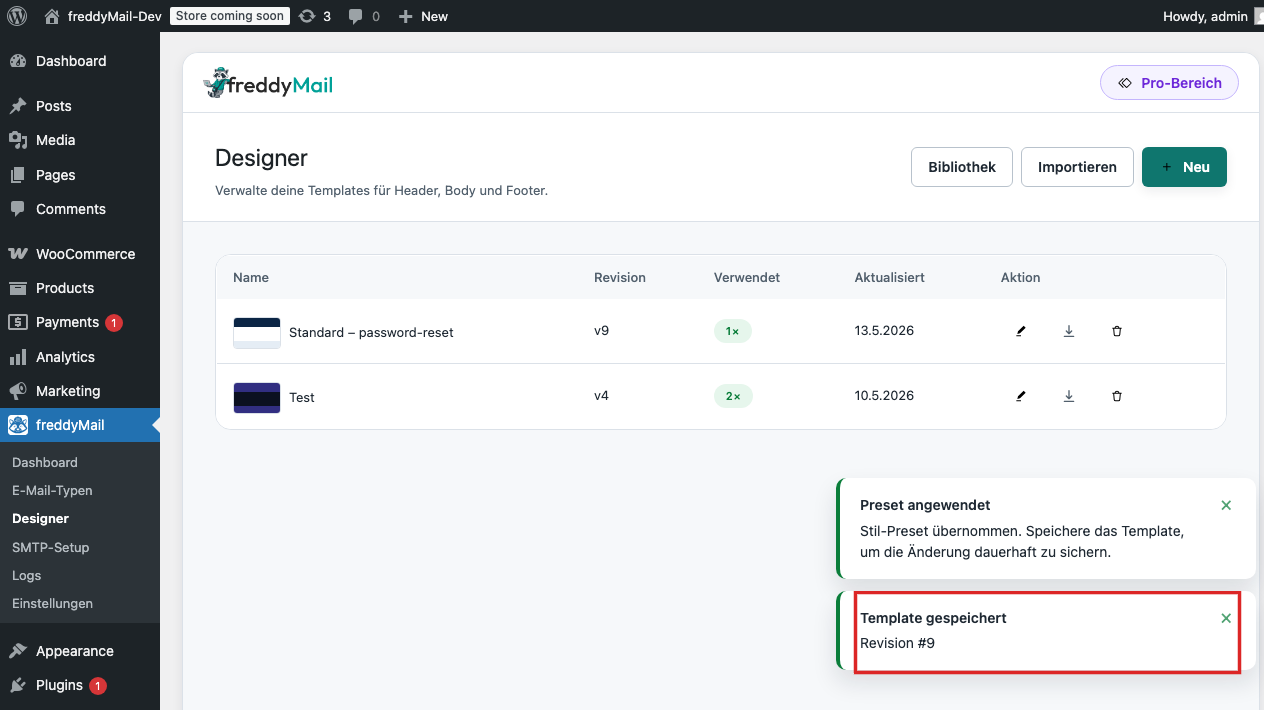
Task: Open the Logs submenu item
Action: coord(27,575)
